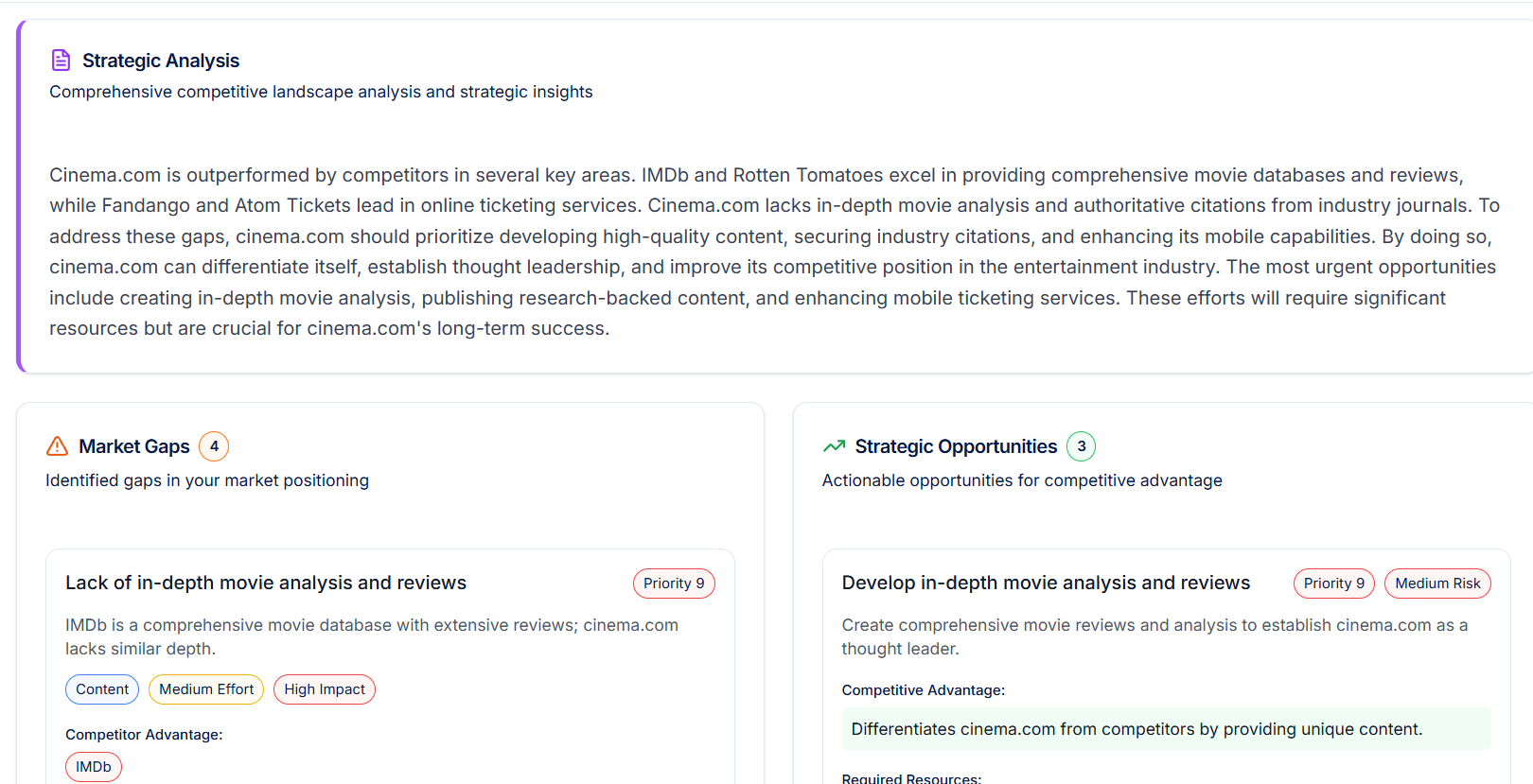Click the Strategic Opportunities heading

coord(956,446)
